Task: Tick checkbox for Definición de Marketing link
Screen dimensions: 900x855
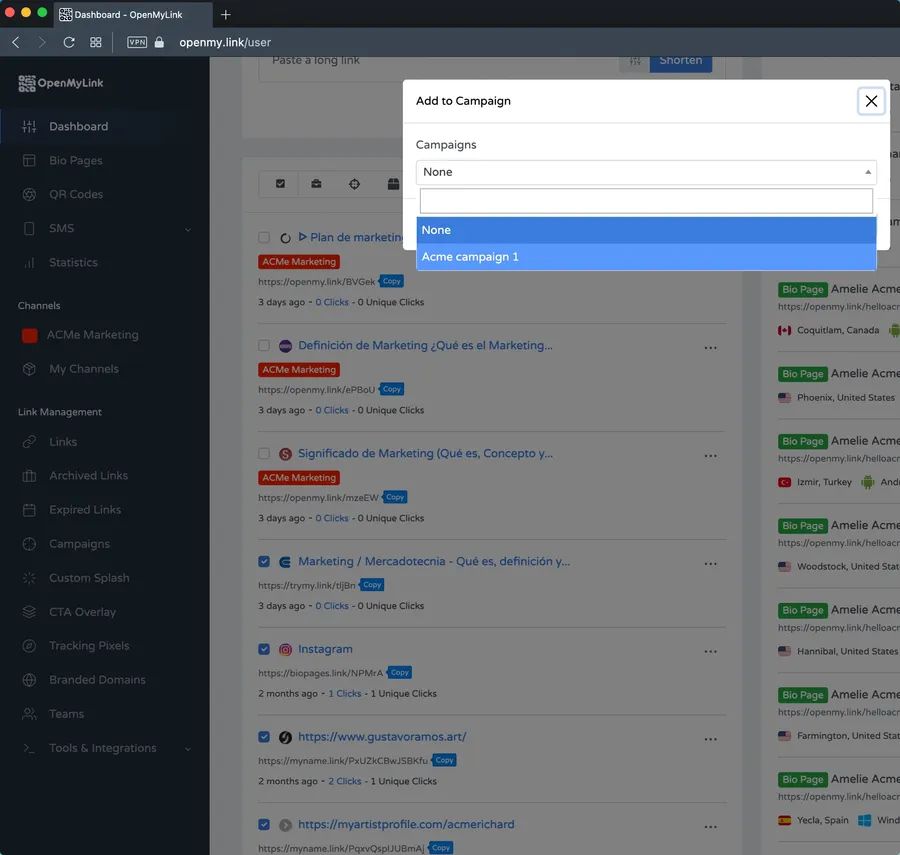Action: point(264,345)
